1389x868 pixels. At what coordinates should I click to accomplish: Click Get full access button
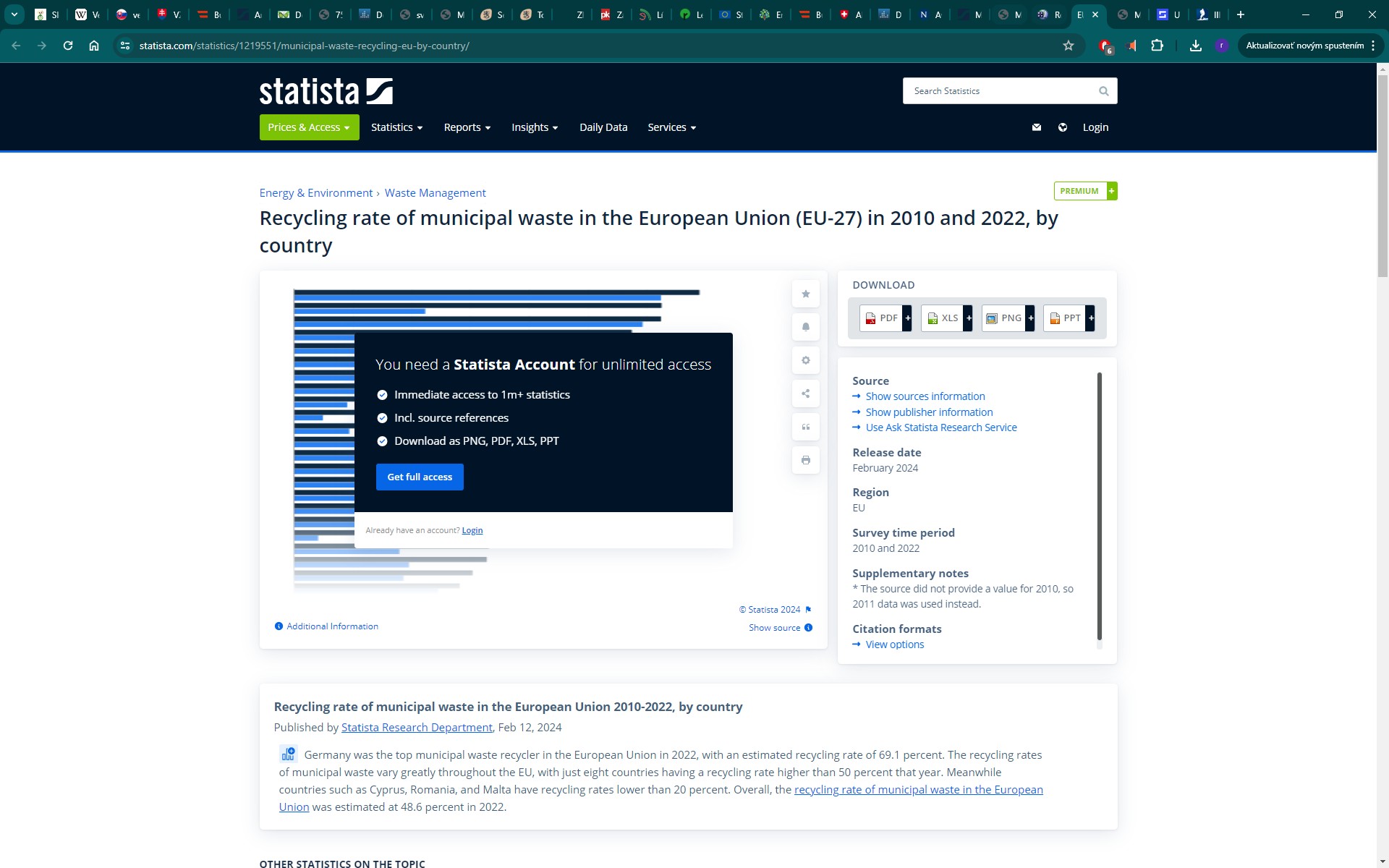click(420, 477)
